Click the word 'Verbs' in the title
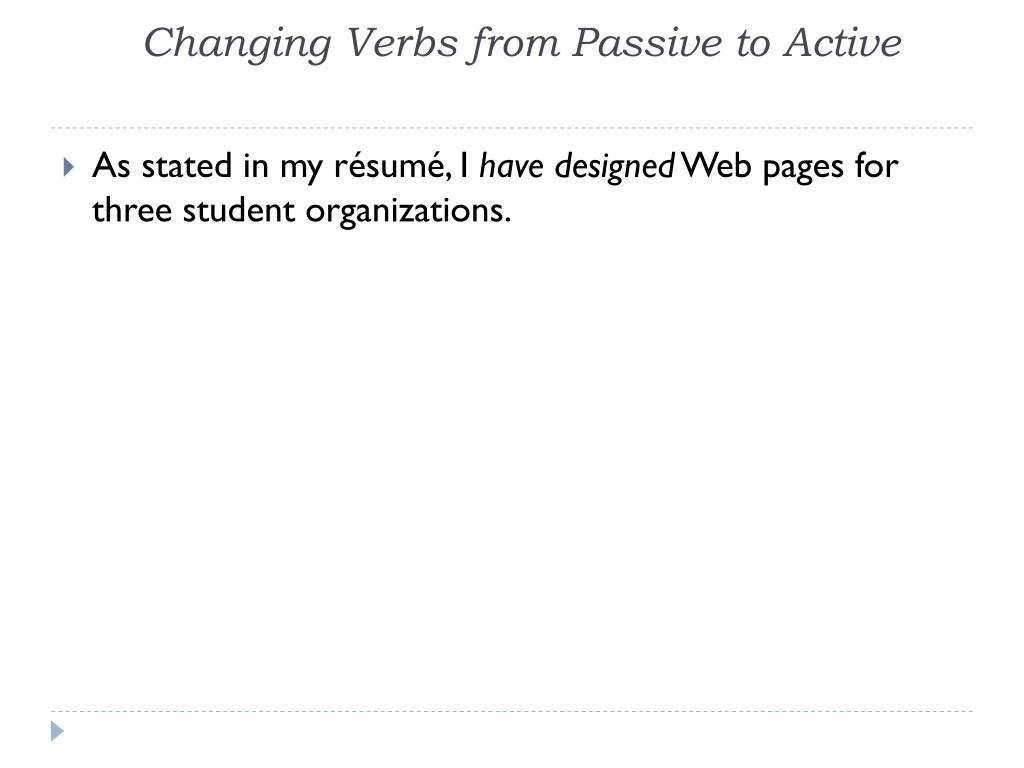Image resolution: width=1024 pixels, height=768 pixels. (402, 43)
